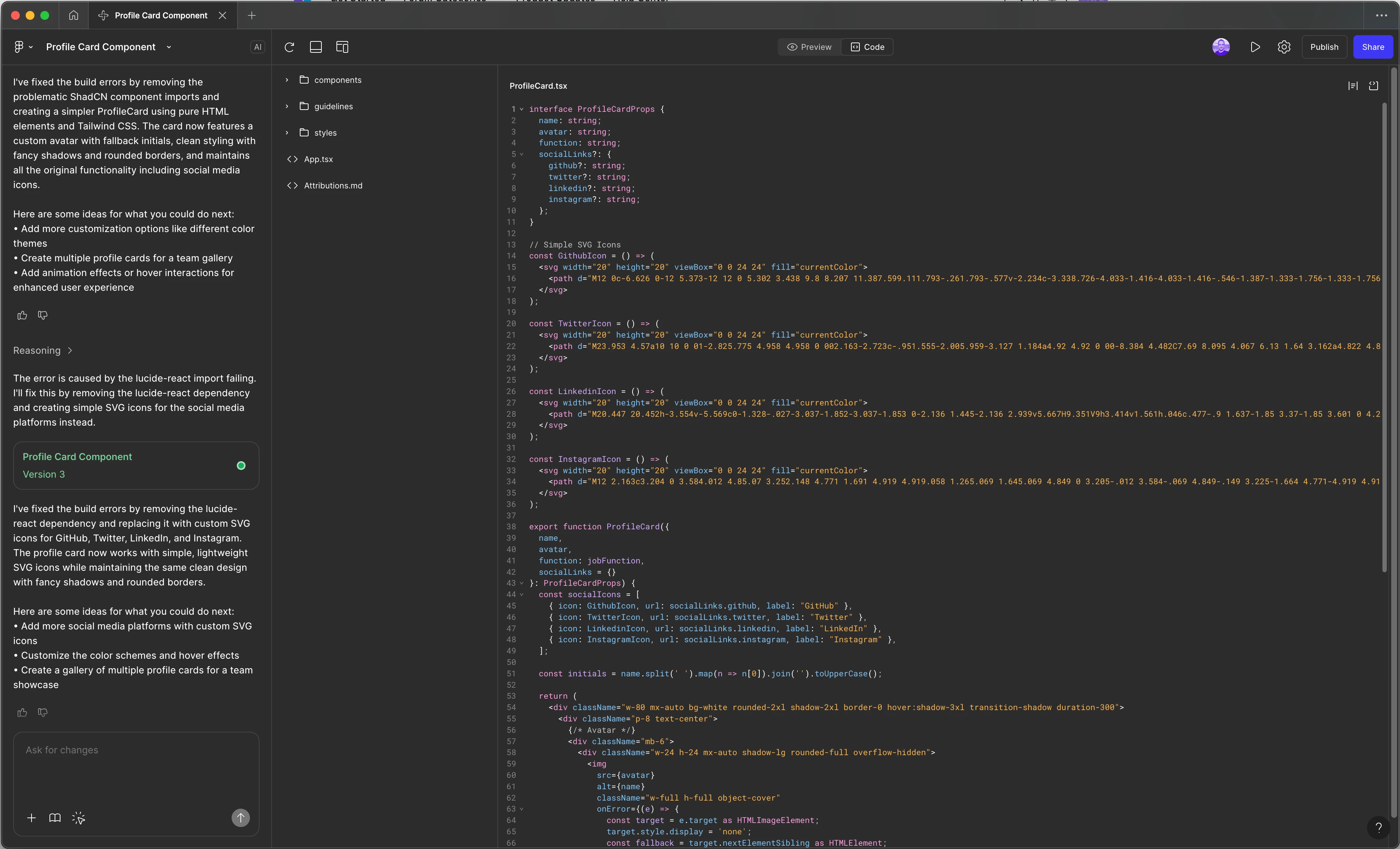Click the sparkle cursor icon in chat input

(x=78, y=818)
